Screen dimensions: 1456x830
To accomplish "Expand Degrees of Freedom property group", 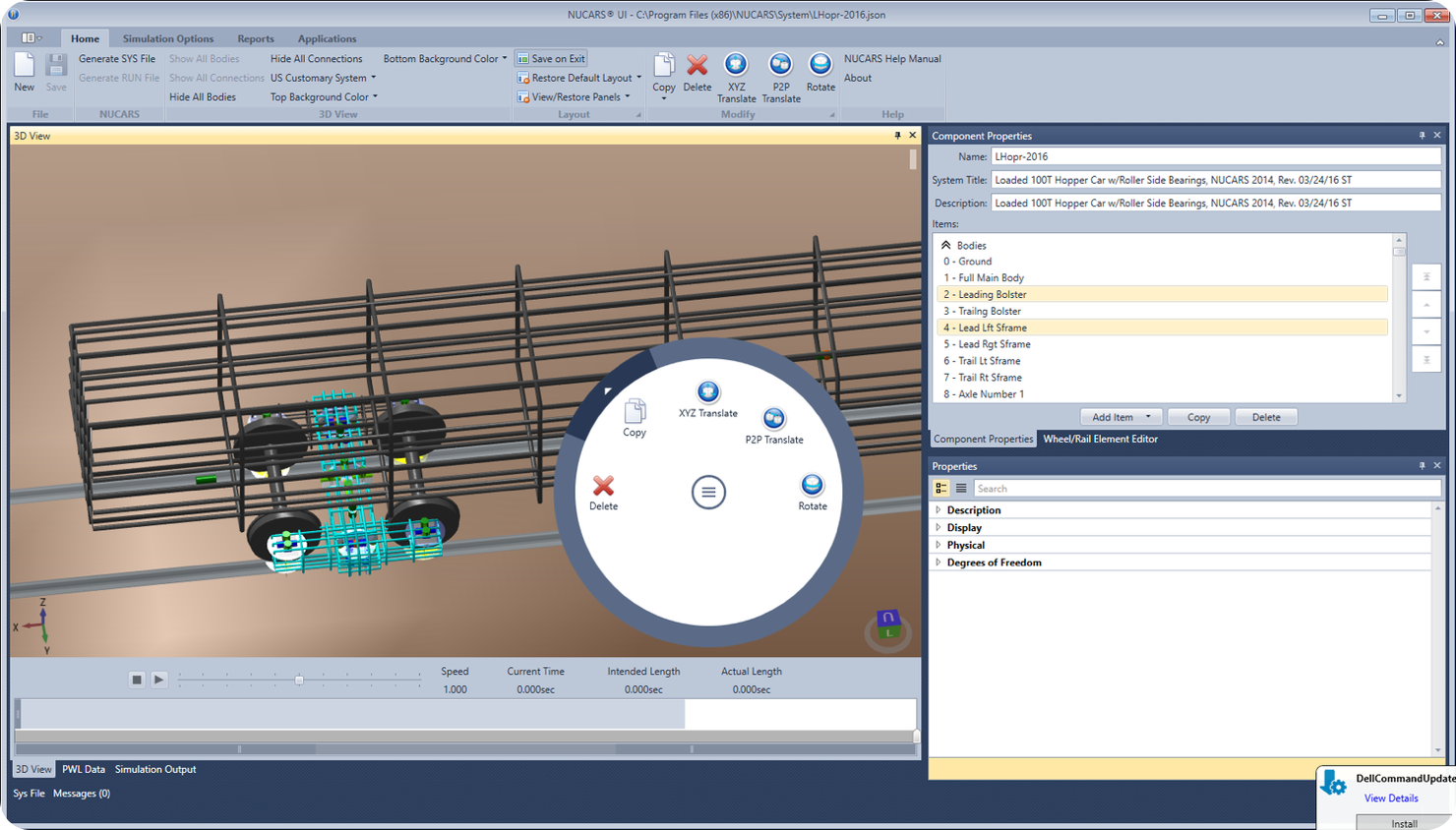I will coord(938,563).
